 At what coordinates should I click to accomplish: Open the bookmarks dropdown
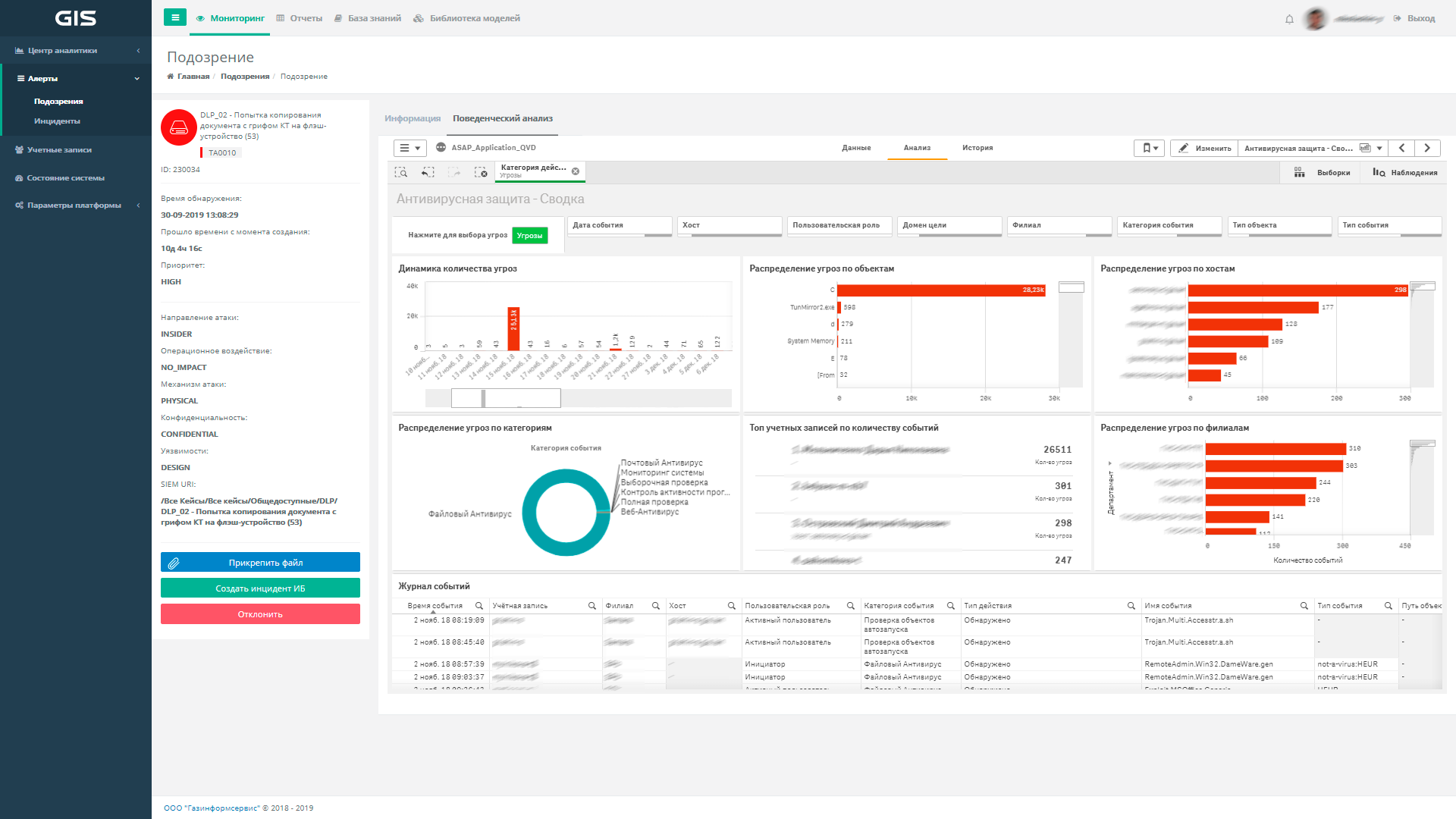1149,149
